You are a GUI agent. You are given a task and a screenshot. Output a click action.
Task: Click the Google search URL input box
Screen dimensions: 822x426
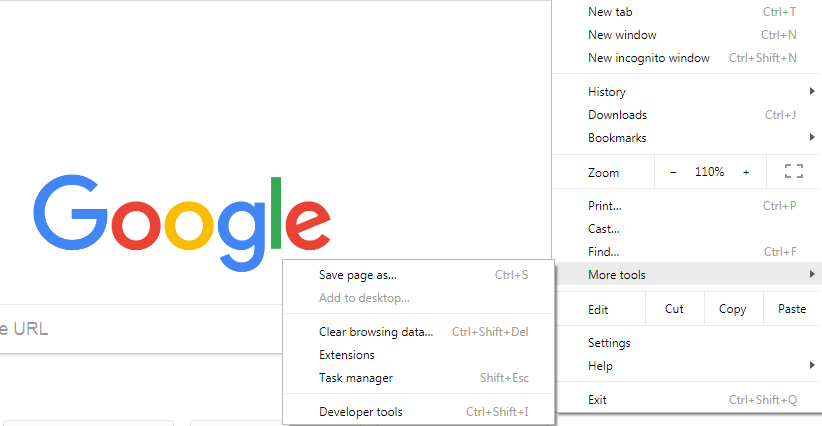pyautogui.click(x=142, y=329)
